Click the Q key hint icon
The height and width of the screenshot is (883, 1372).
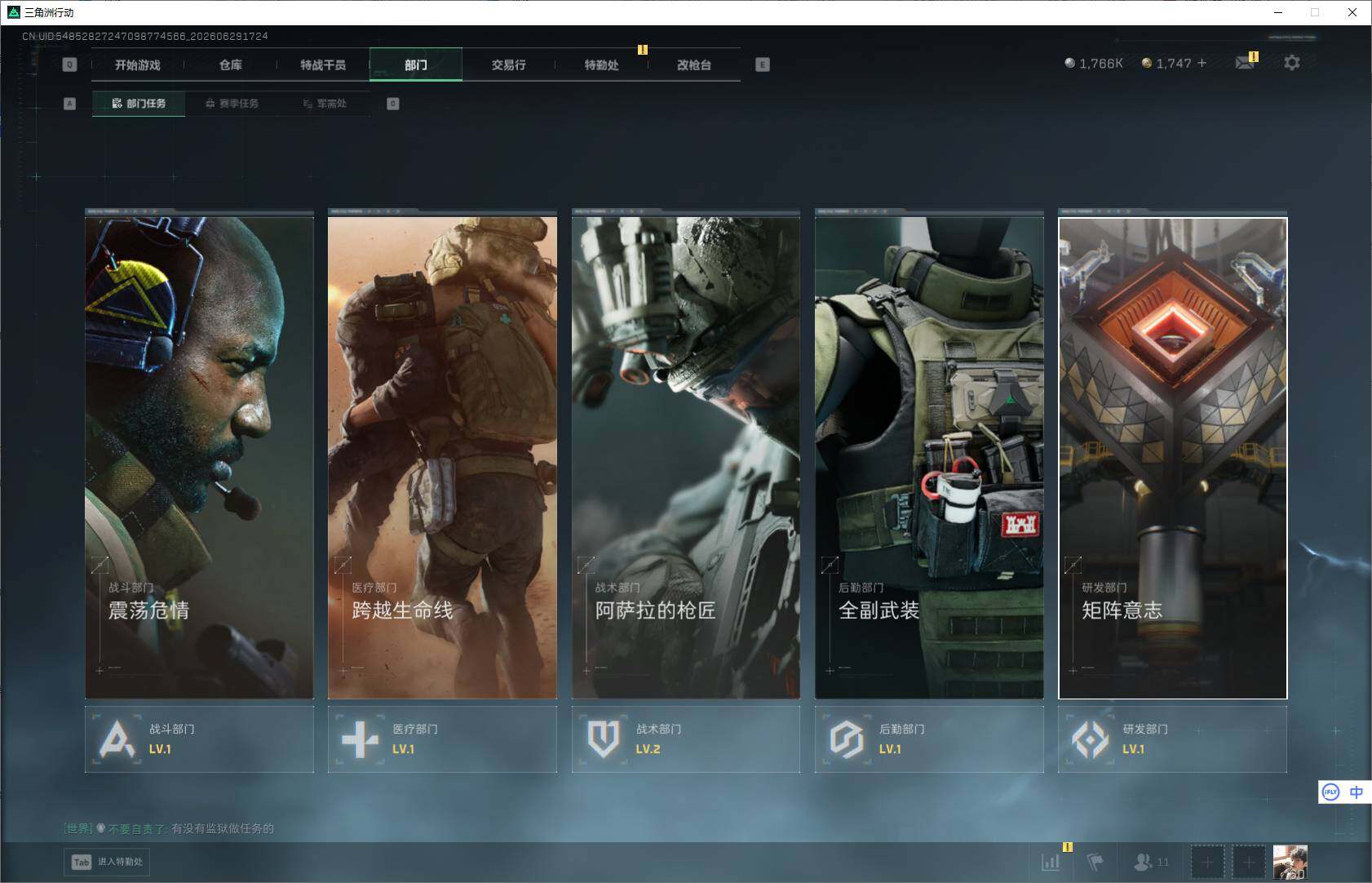pyautogui.click(x=69, y=64)
